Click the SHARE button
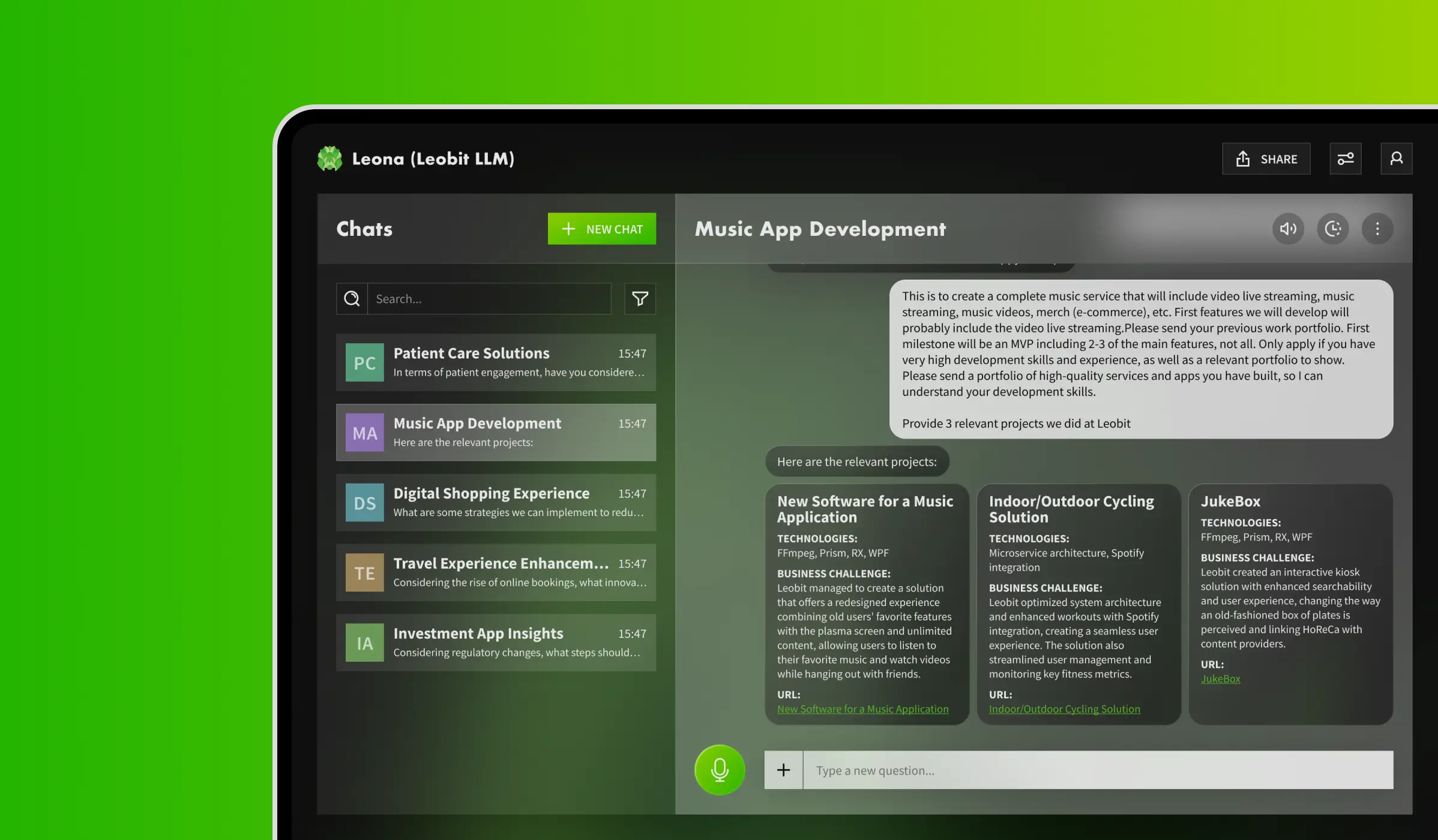Viewport: 1438px width, 840px height. click(x=1266, y=159)
